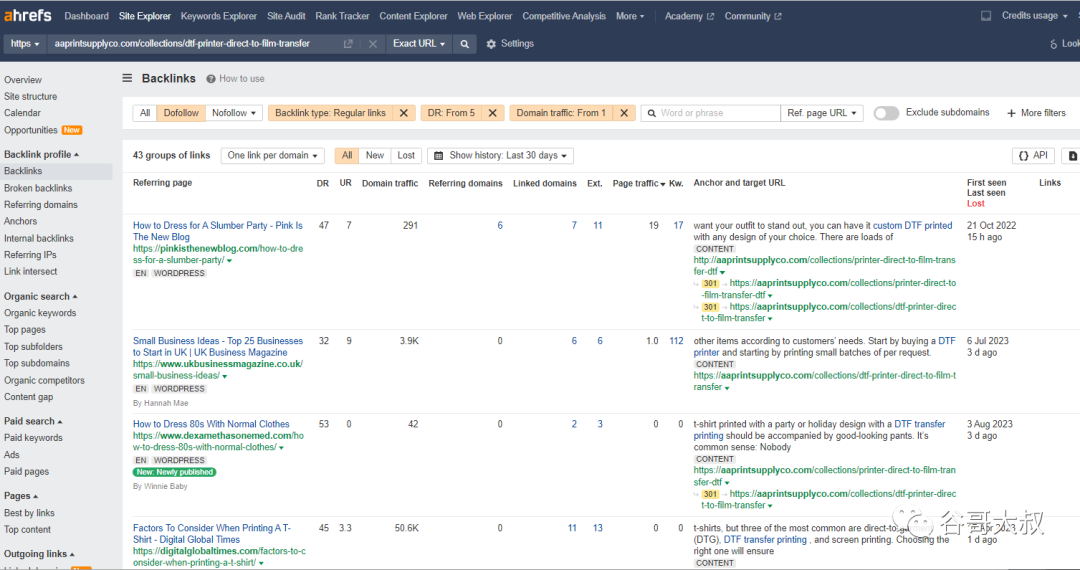Toggle the sidebar hamburger menu icon

(x=127, y=78)
